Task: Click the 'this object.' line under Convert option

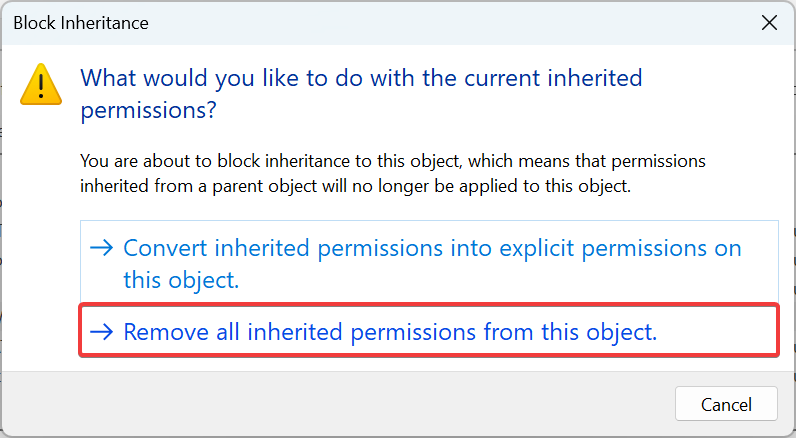Action: coord(181,280)
